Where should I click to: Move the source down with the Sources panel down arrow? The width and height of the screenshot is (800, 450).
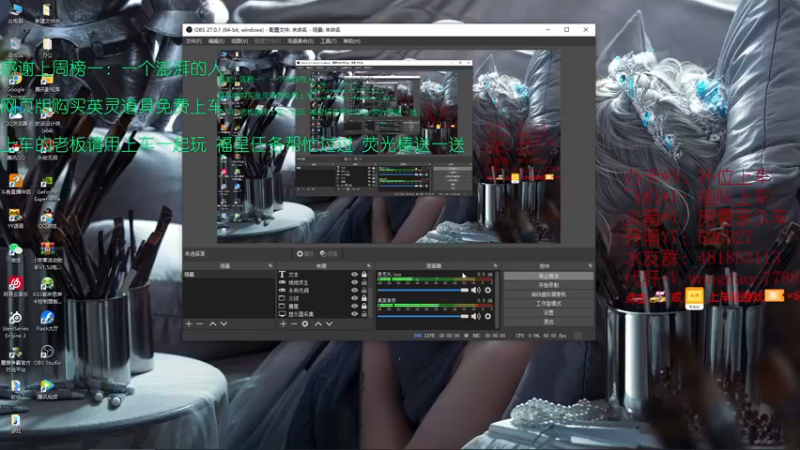(329, 324)
